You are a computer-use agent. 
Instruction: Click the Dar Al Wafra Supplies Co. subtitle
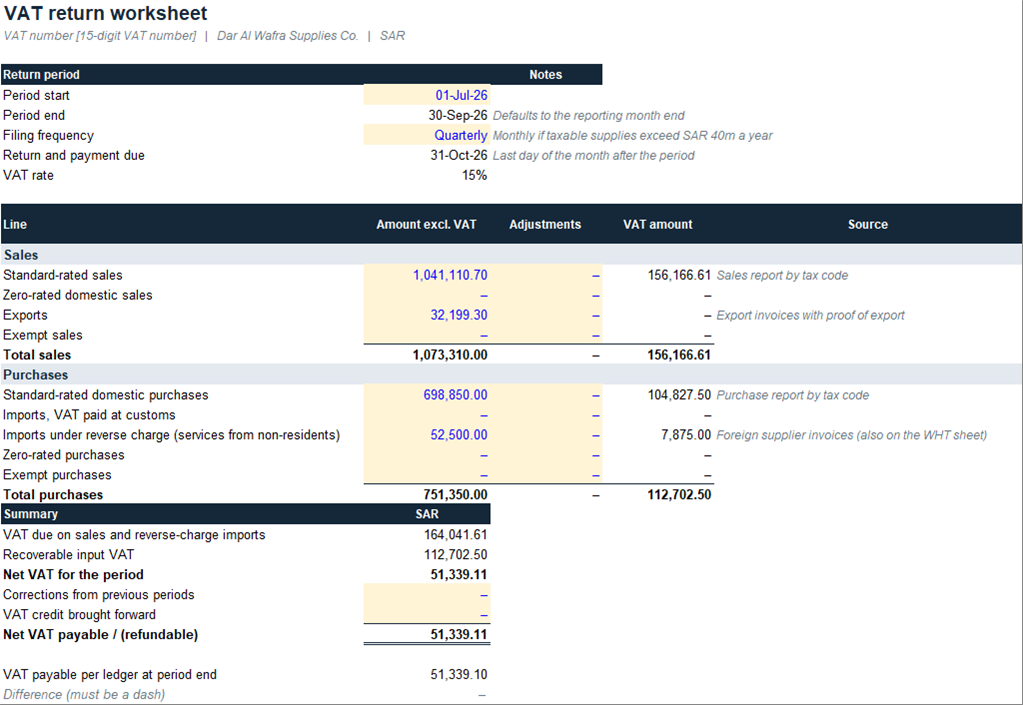point(287,36)
